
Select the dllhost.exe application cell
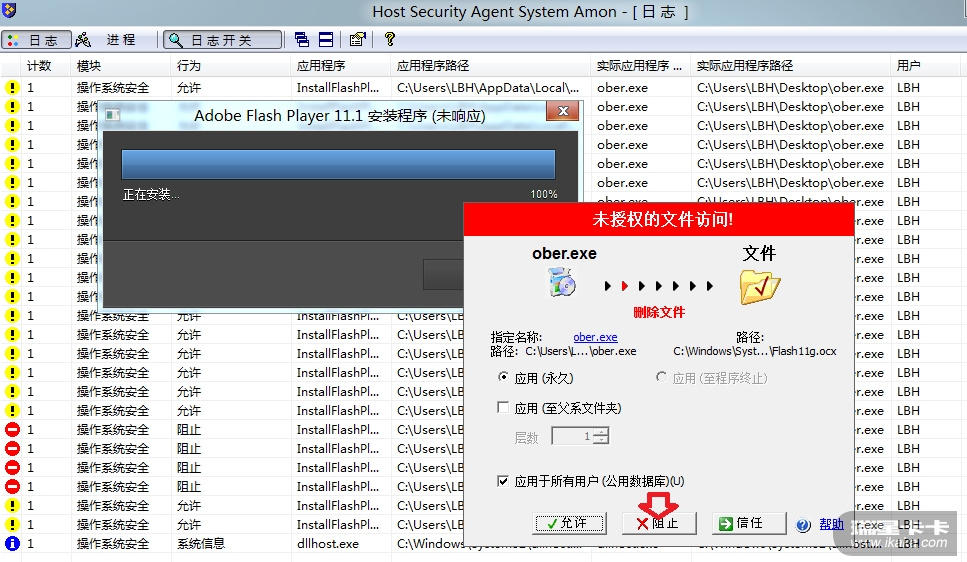click(340, 543)
